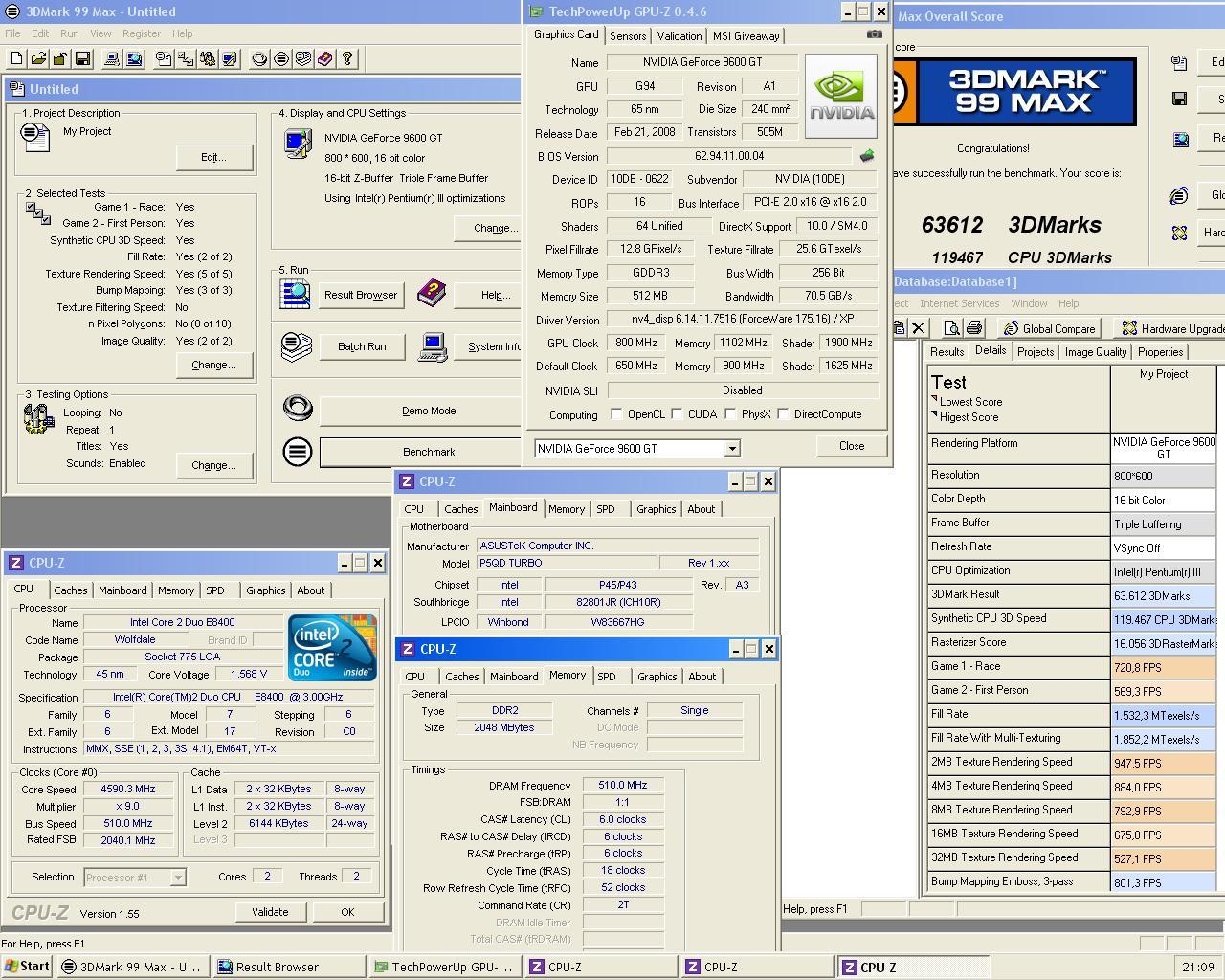Enable the DirectCompute checkbox in GPU-Z
Image resolution: width=1225 pixels, height=980 pixels.
pos(783,414)
